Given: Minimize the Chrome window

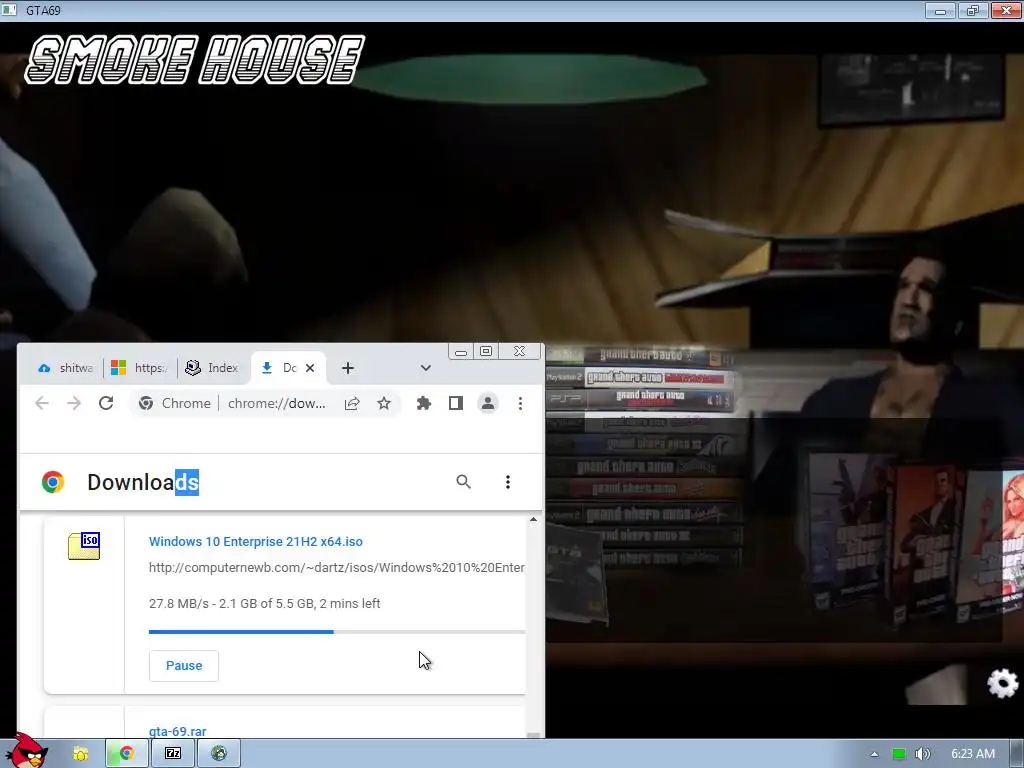Looking at the screenshot, I should pos(461,351).
